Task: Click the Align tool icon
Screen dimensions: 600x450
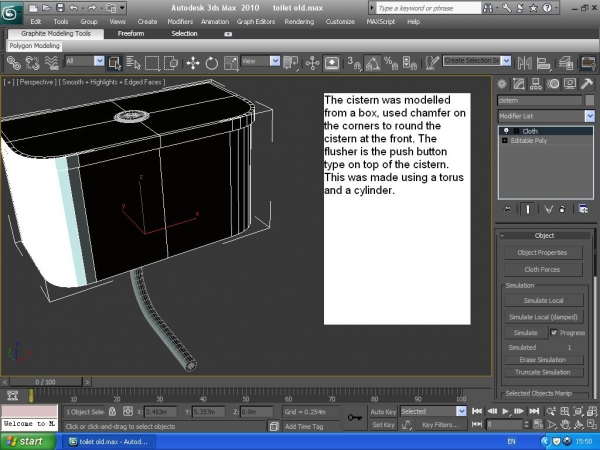Action: click(x=543, y=63)
